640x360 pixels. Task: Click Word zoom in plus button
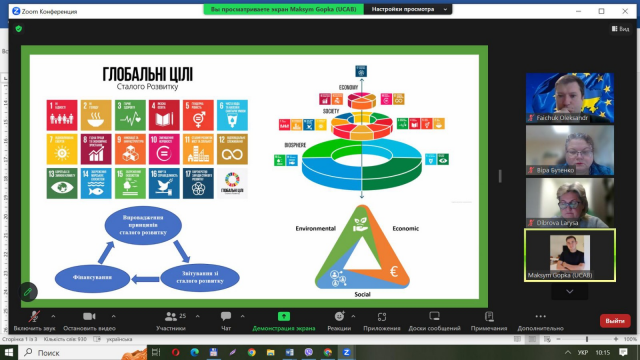616,339
